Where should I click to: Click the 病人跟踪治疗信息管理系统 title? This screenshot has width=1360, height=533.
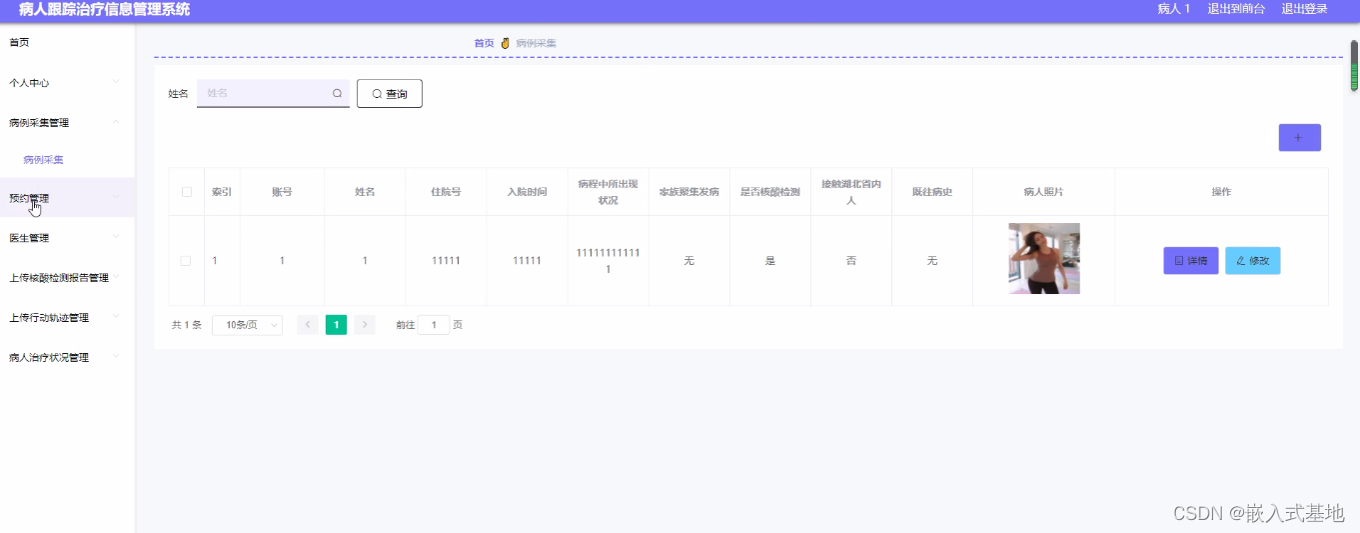pyautogui.click(x=104, y=9)
